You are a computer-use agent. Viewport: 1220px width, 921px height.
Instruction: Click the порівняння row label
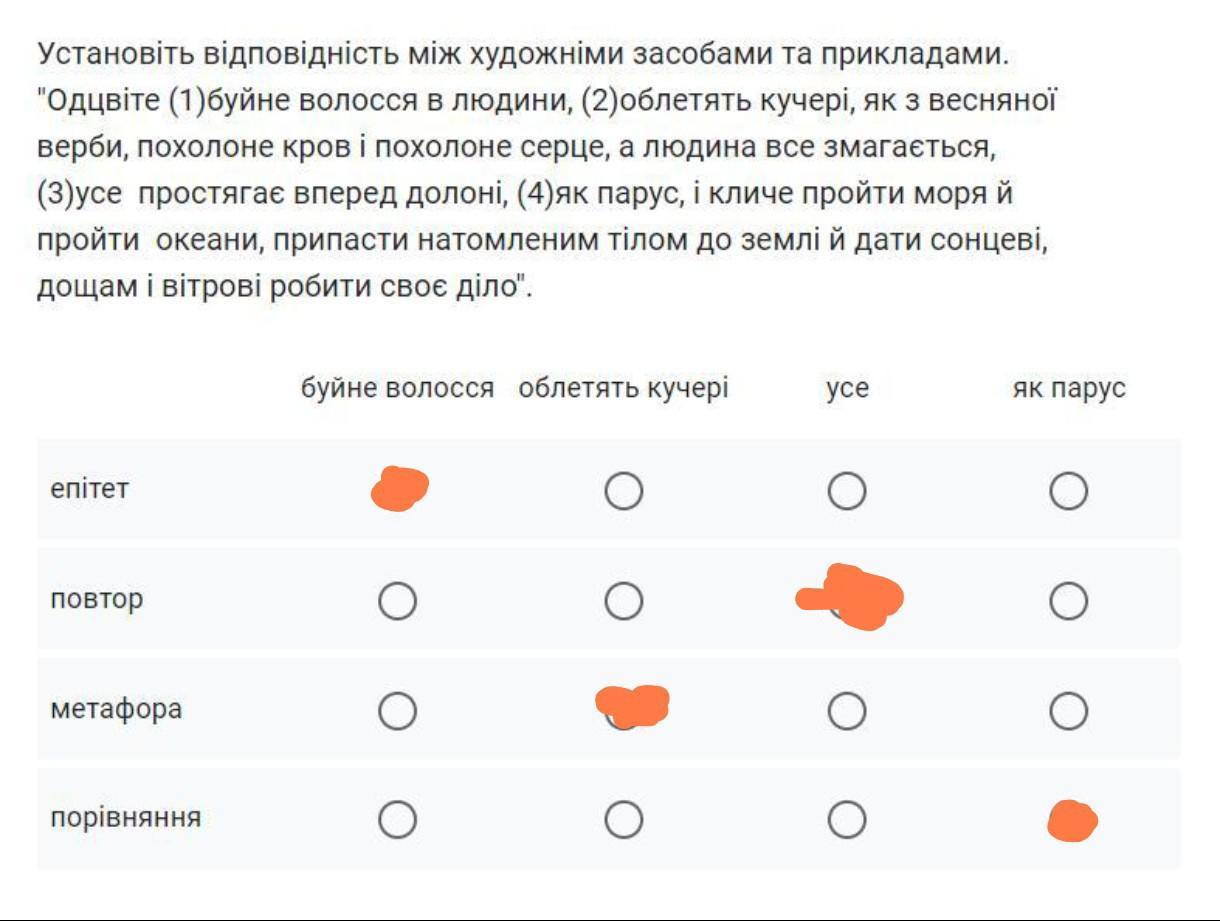click(126, 818)
